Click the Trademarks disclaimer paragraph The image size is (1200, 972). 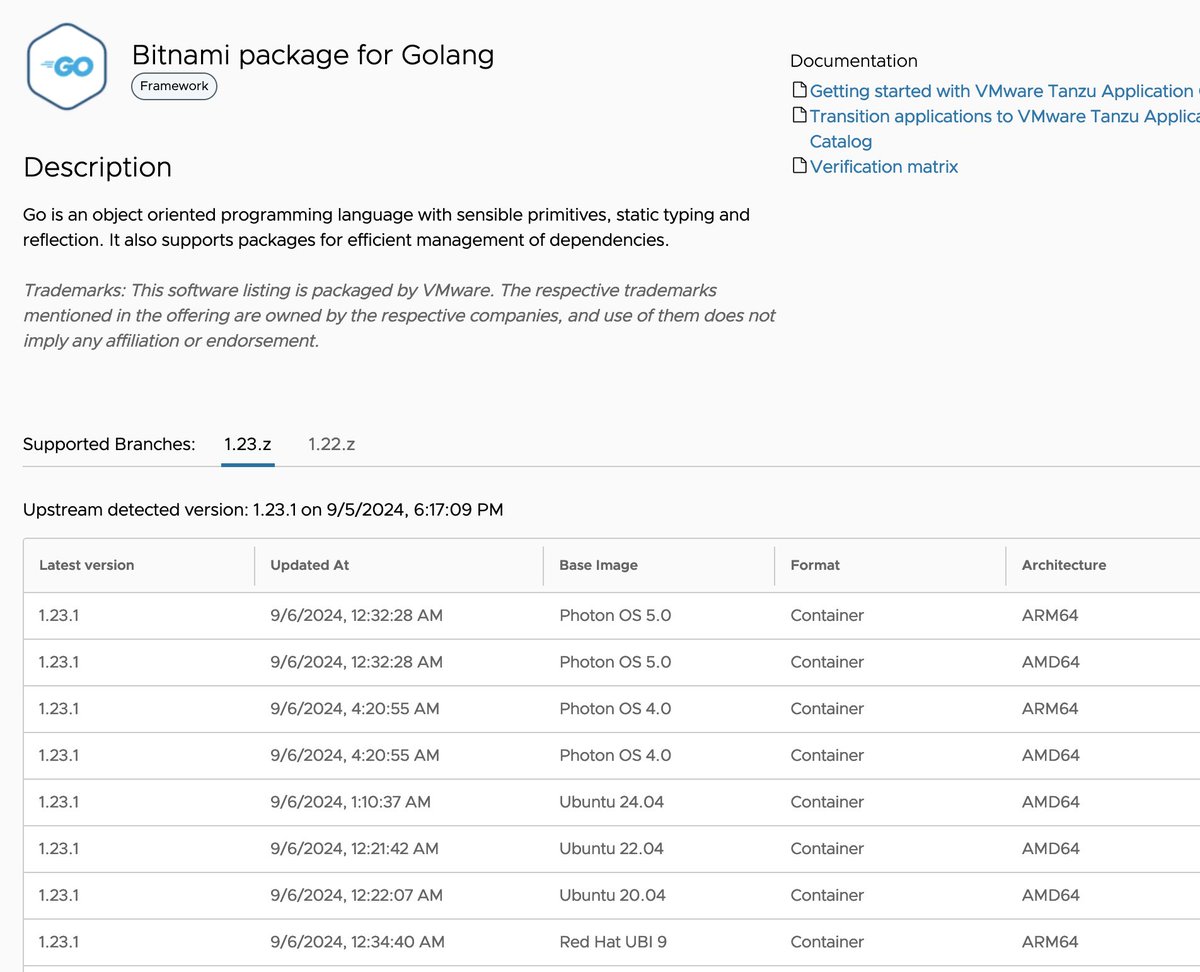coord(399,316)
